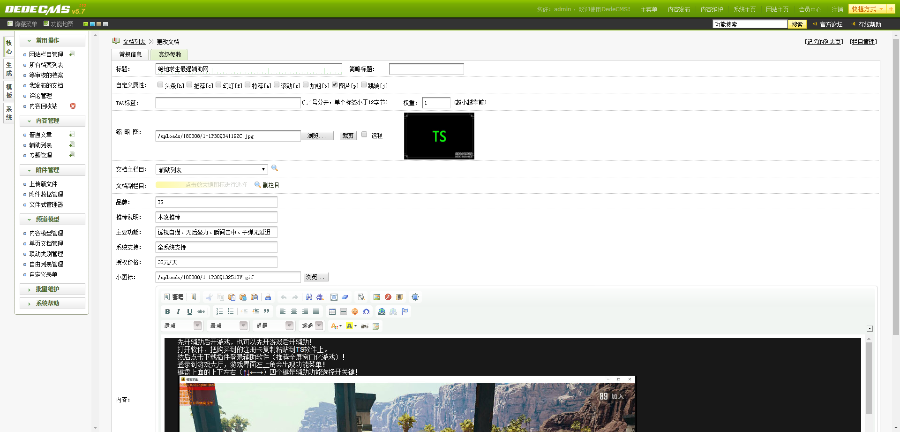Click the Blockquote quotation-mark icon

tap(266, 312)
